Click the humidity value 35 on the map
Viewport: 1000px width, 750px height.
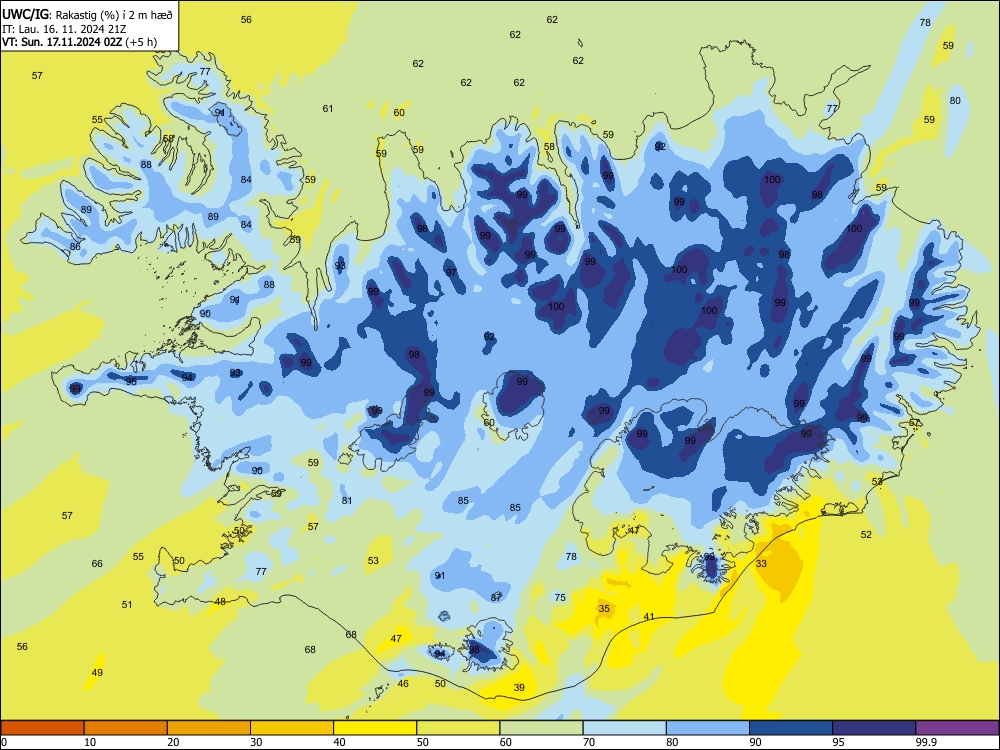pos(604,608)
